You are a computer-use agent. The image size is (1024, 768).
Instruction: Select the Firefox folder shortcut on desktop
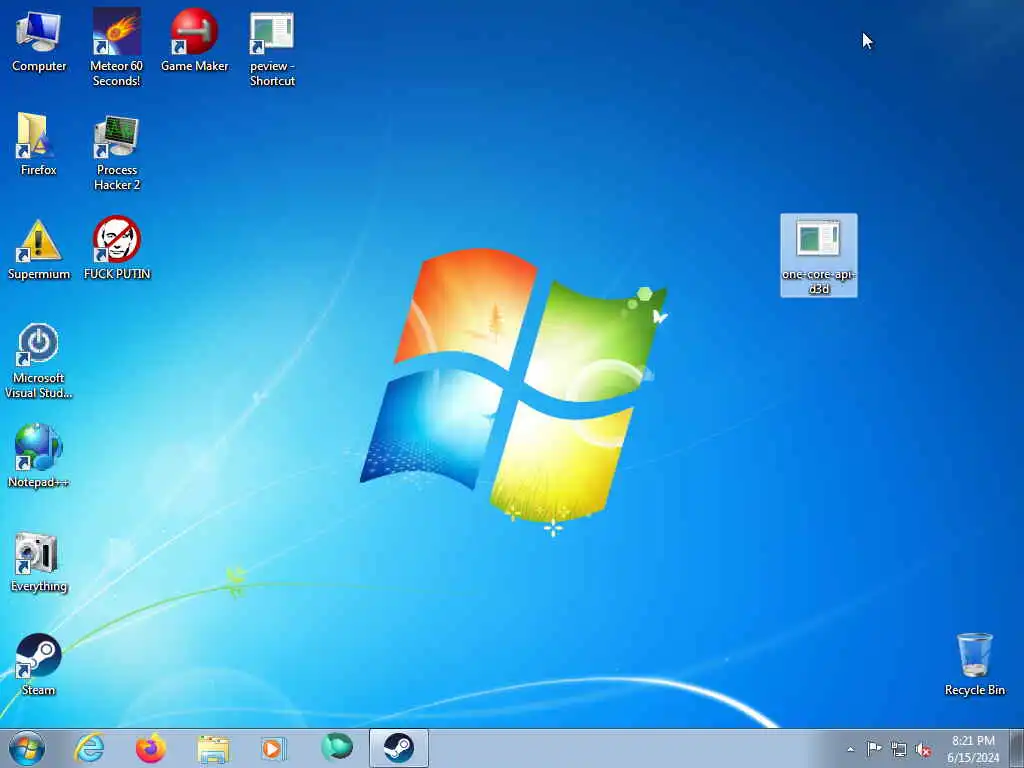point(39,144)
